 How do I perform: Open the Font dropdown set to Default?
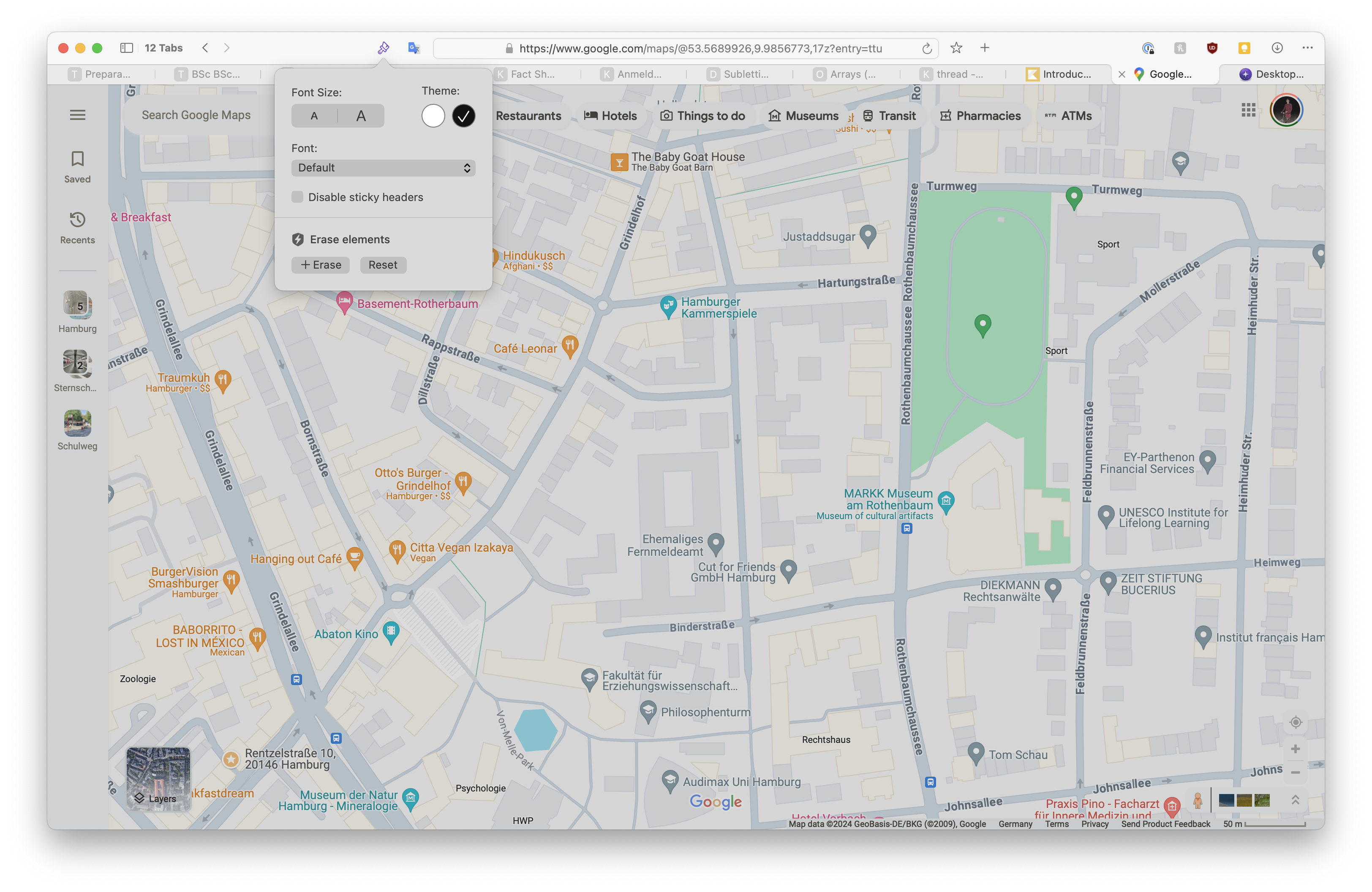384,168
